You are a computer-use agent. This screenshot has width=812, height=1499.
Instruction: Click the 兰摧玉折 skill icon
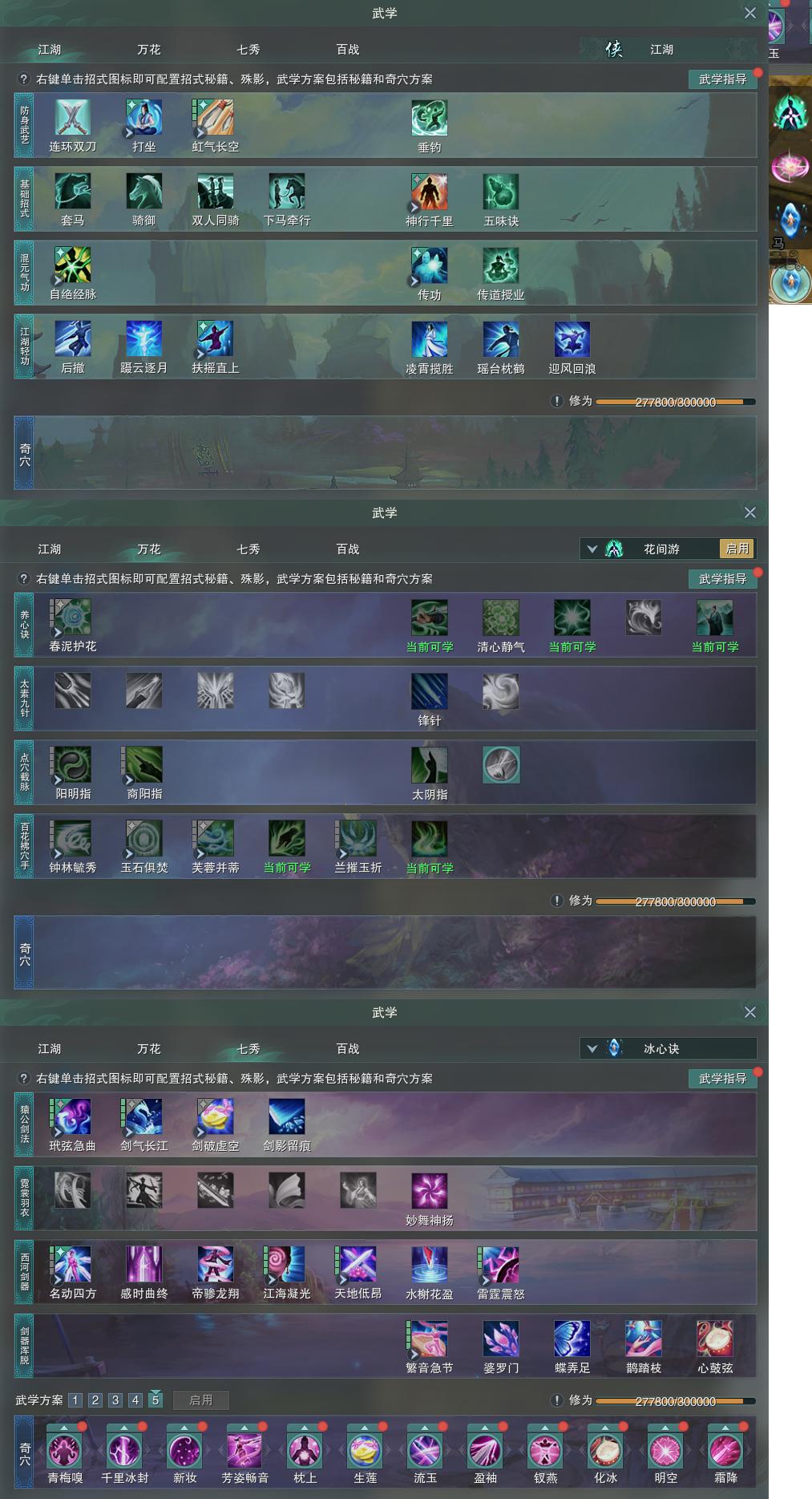pyautogui.click(x=358, y=839)
